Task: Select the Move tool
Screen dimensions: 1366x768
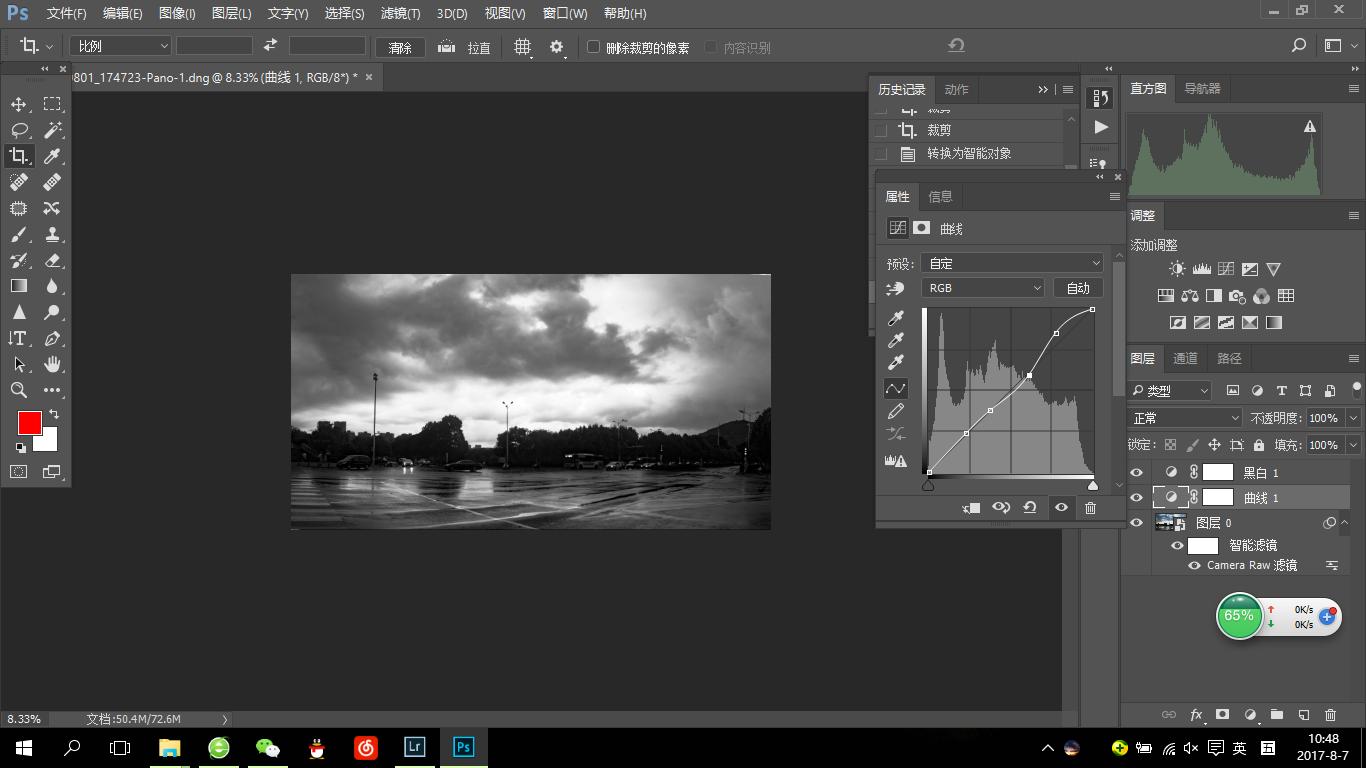Action: 18,104
